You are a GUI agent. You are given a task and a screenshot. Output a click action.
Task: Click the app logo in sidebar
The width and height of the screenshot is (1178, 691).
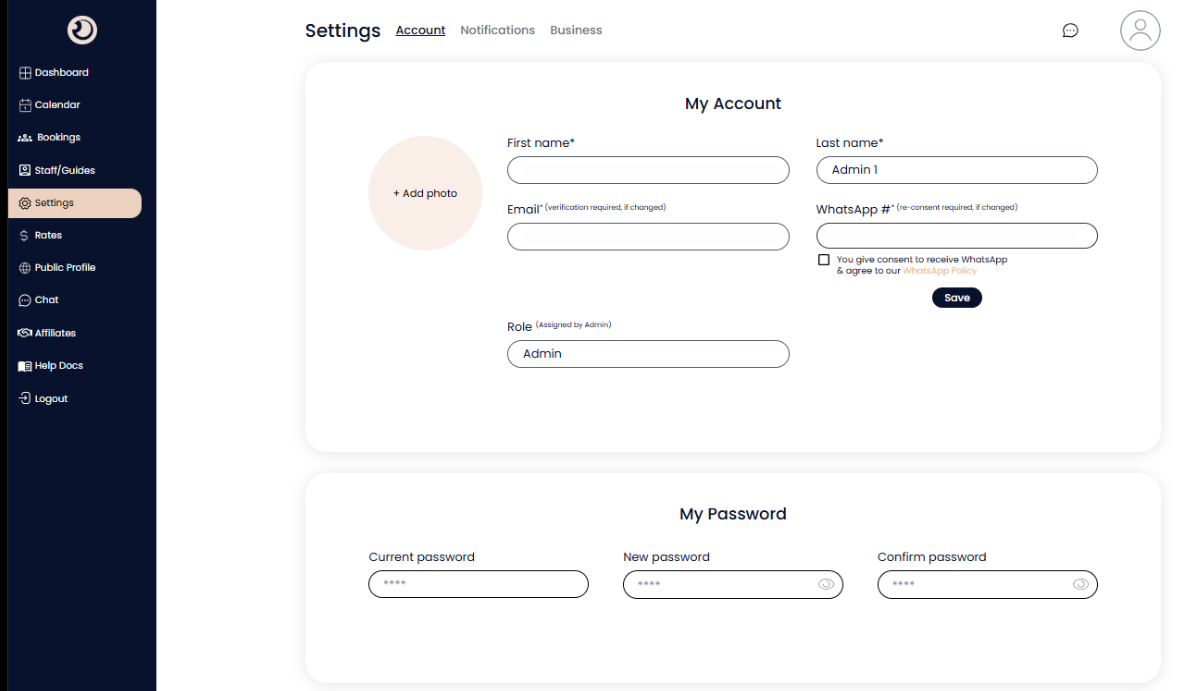82,30
